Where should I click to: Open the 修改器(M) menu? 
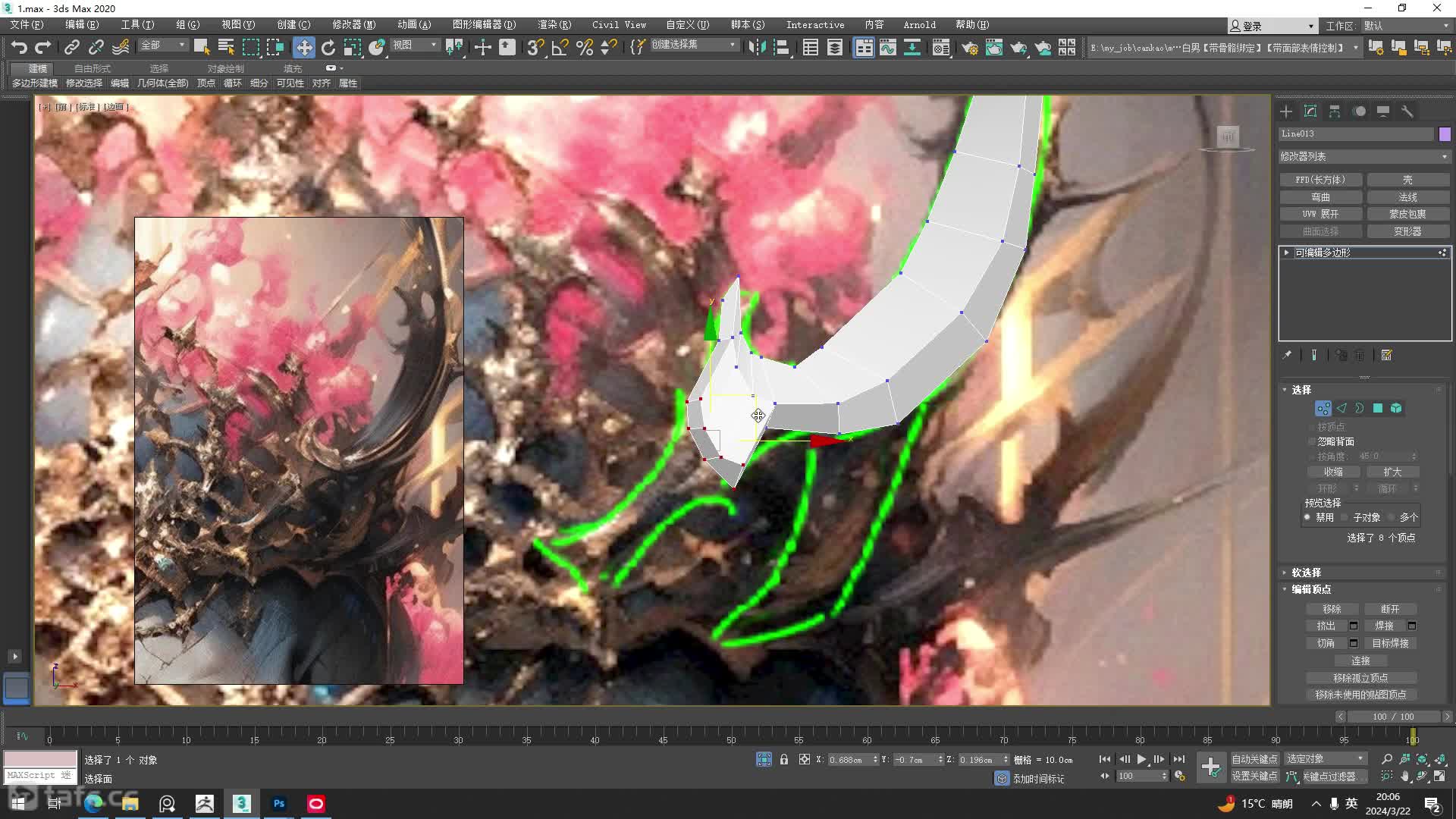(x=353, y=25)
